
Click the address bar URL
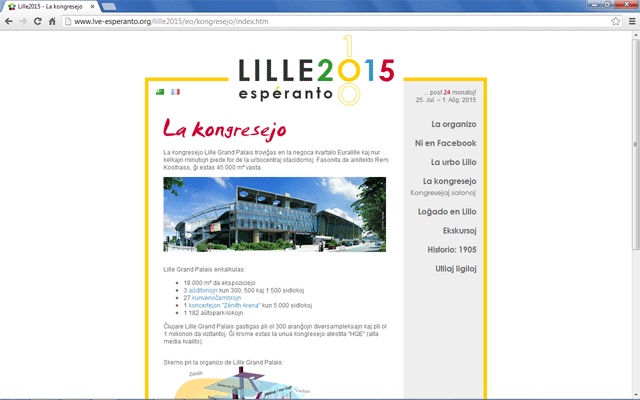tap(171, 21)
